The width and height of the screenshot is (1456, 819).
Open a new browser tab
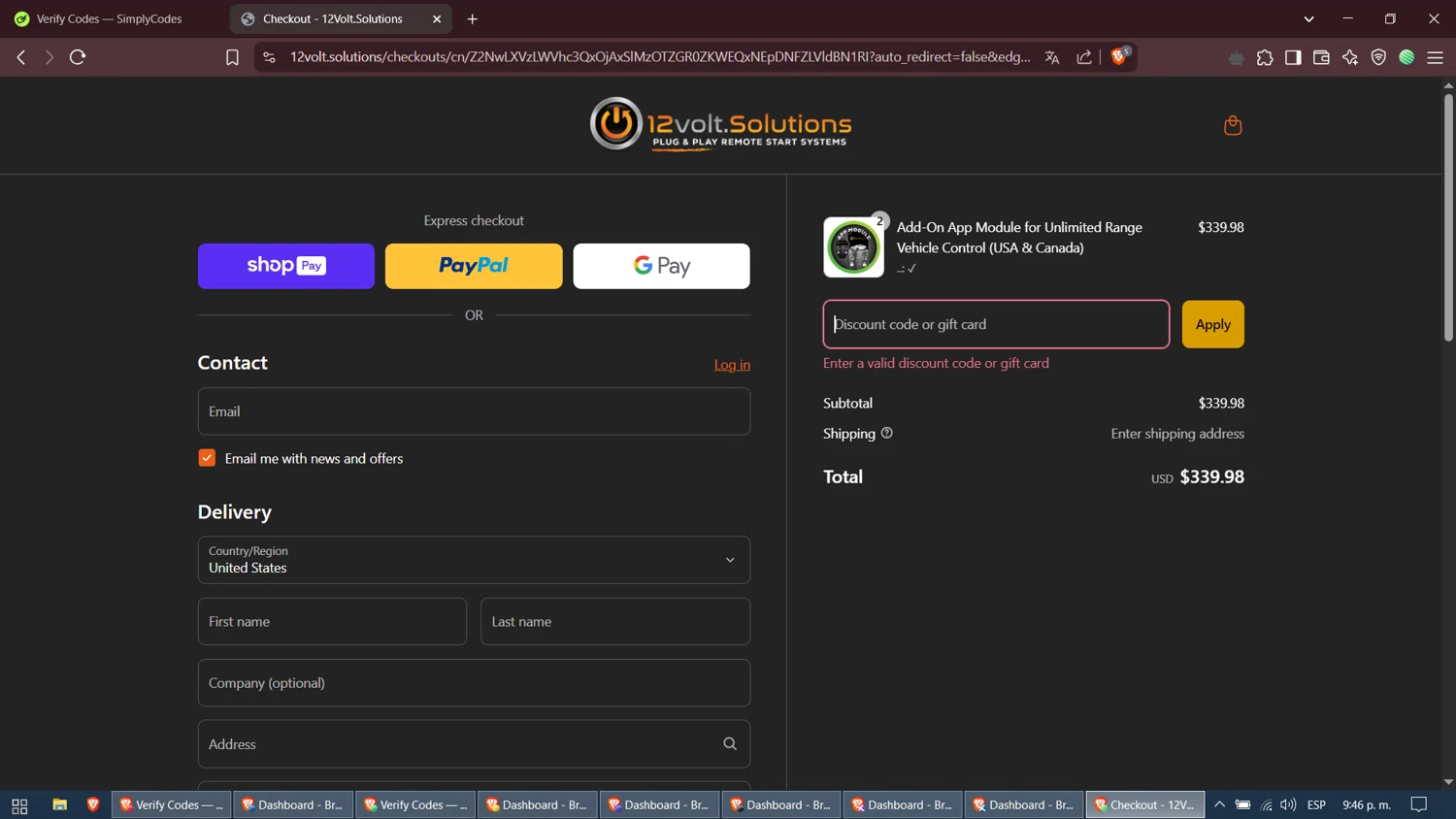point(473,18)
